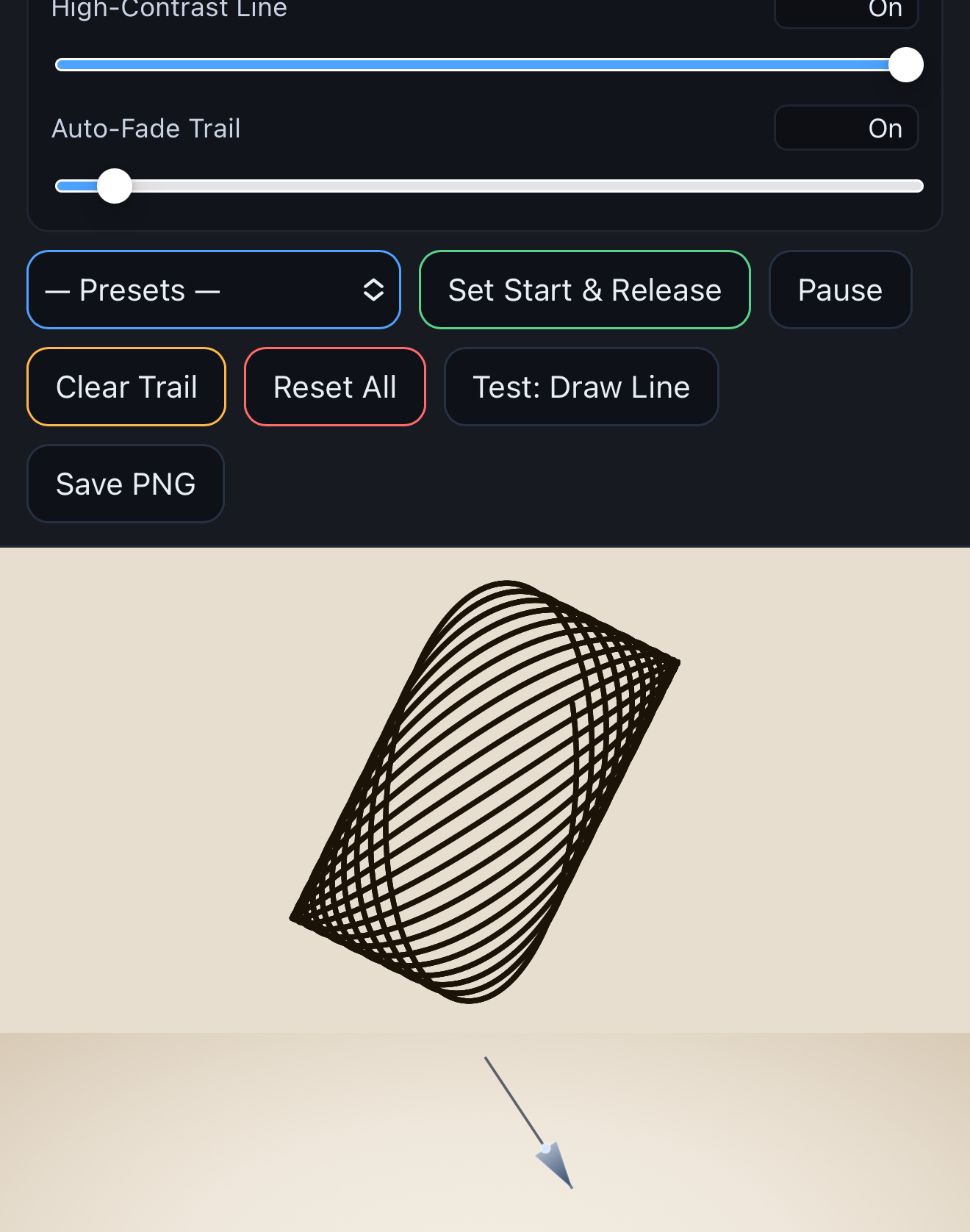Click the High-Contrast Line slider handle
The height and width of the screenshot is (1232, 970).
click(906, 65)
